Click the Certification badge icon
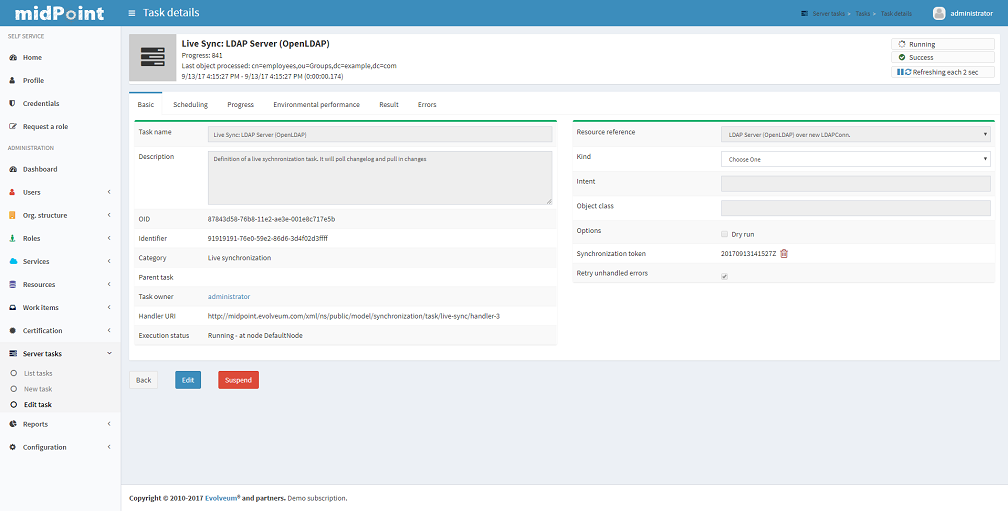 click(x=12, y=330)
